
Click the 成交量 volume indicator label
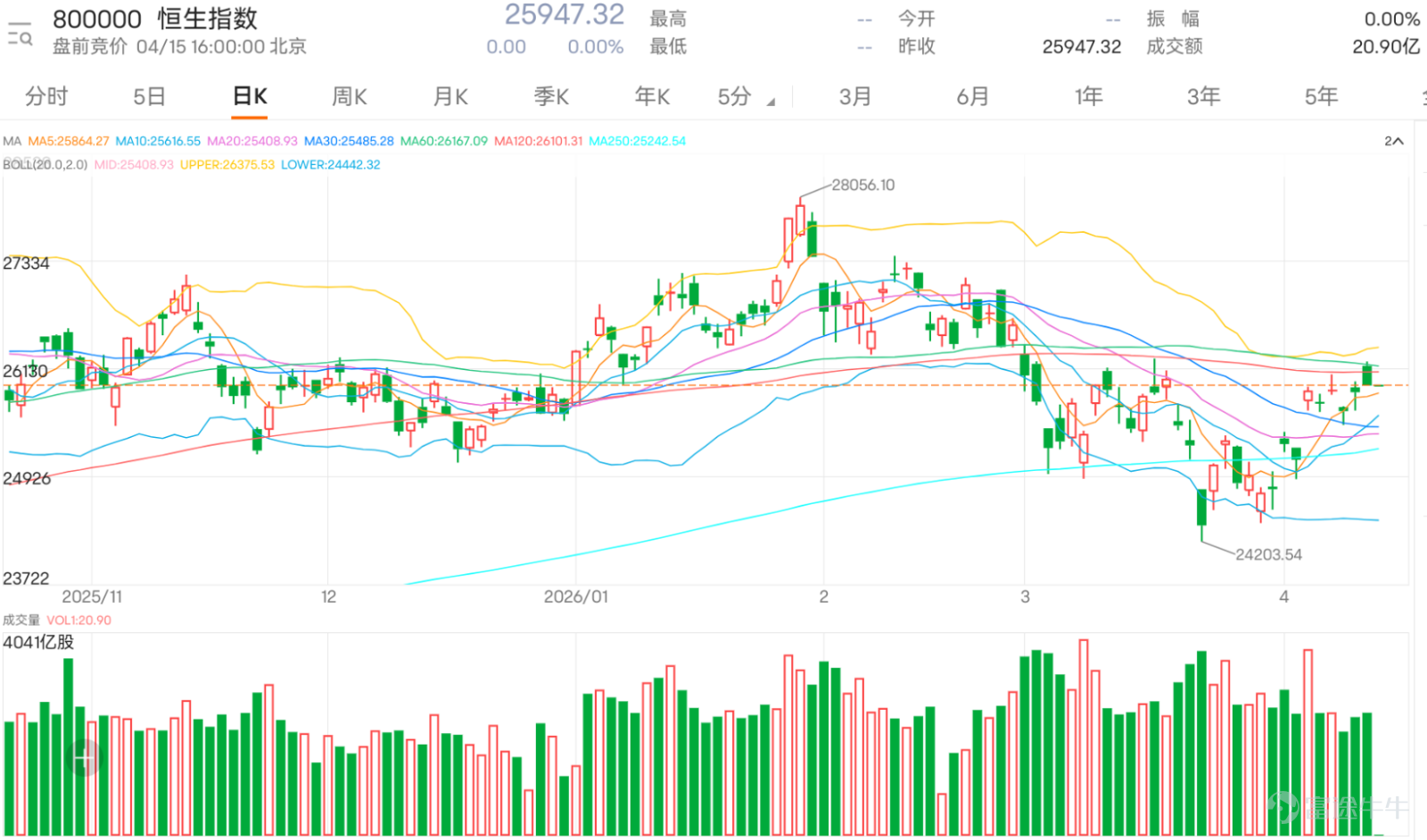point(21,620)
